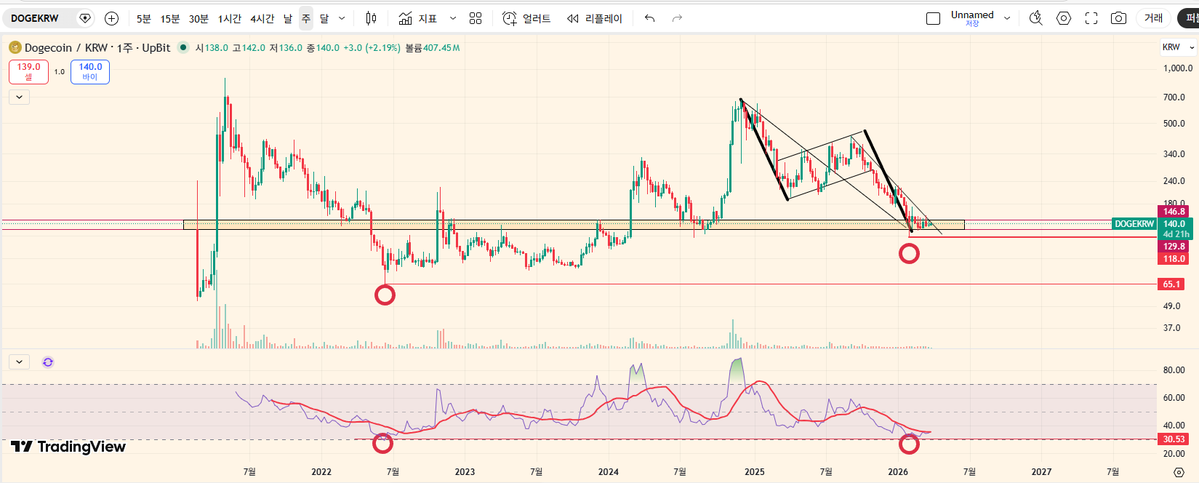This screenshot has width=1199, height=483.
Task: Expand the timeframe interval dropdown
Action: coord(342,18)
